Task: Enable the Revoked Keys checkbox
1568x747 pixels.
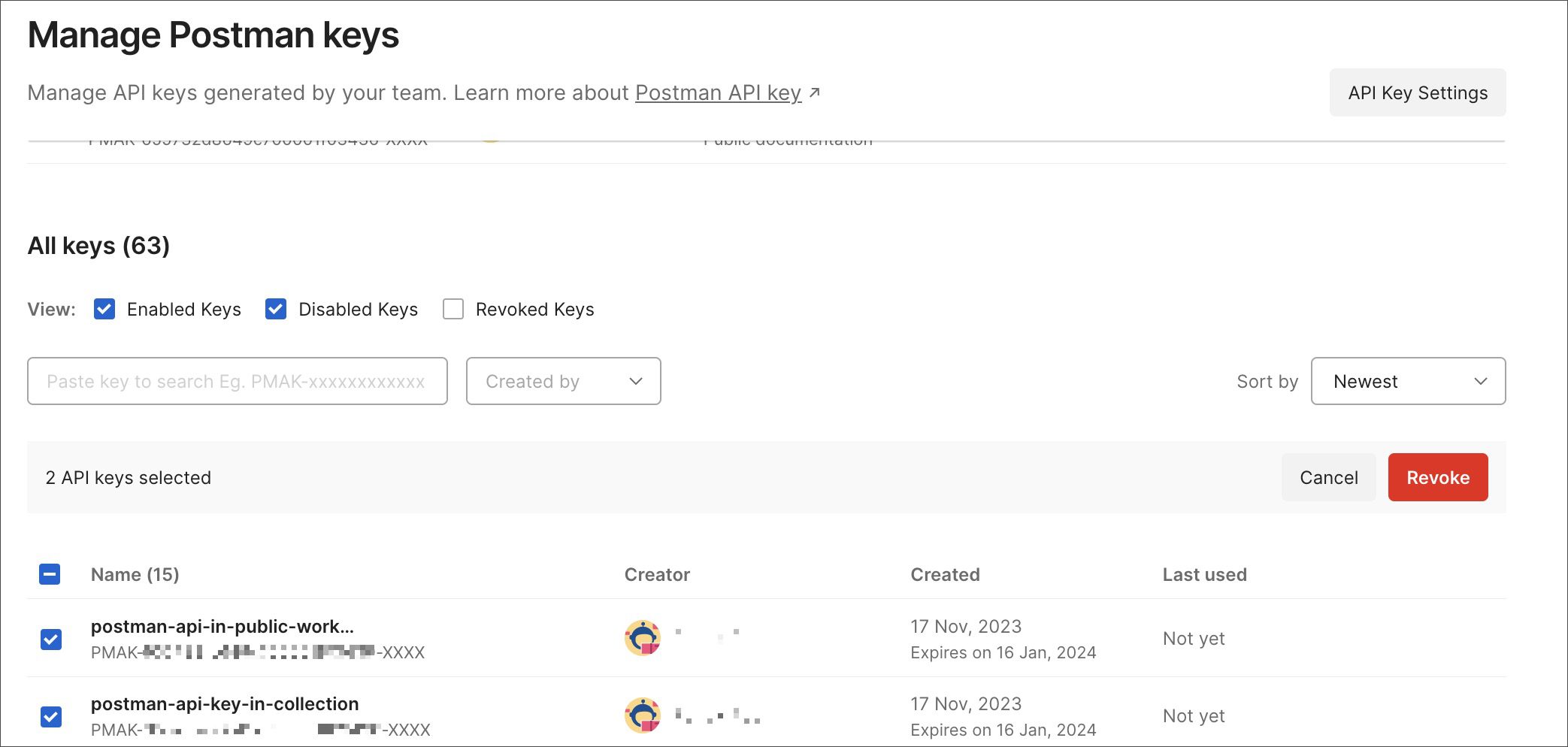Action: tap(453, 309)
